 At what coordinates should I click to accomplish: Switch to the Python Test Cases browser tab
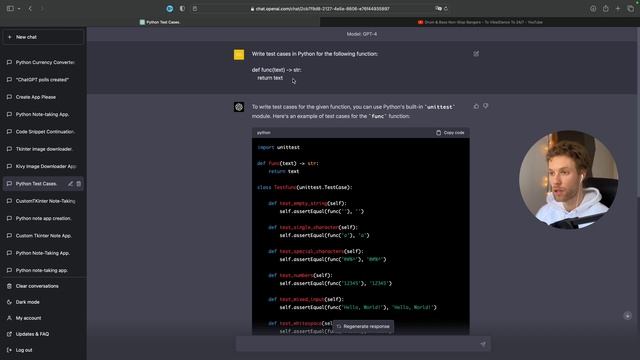[160, 22]
